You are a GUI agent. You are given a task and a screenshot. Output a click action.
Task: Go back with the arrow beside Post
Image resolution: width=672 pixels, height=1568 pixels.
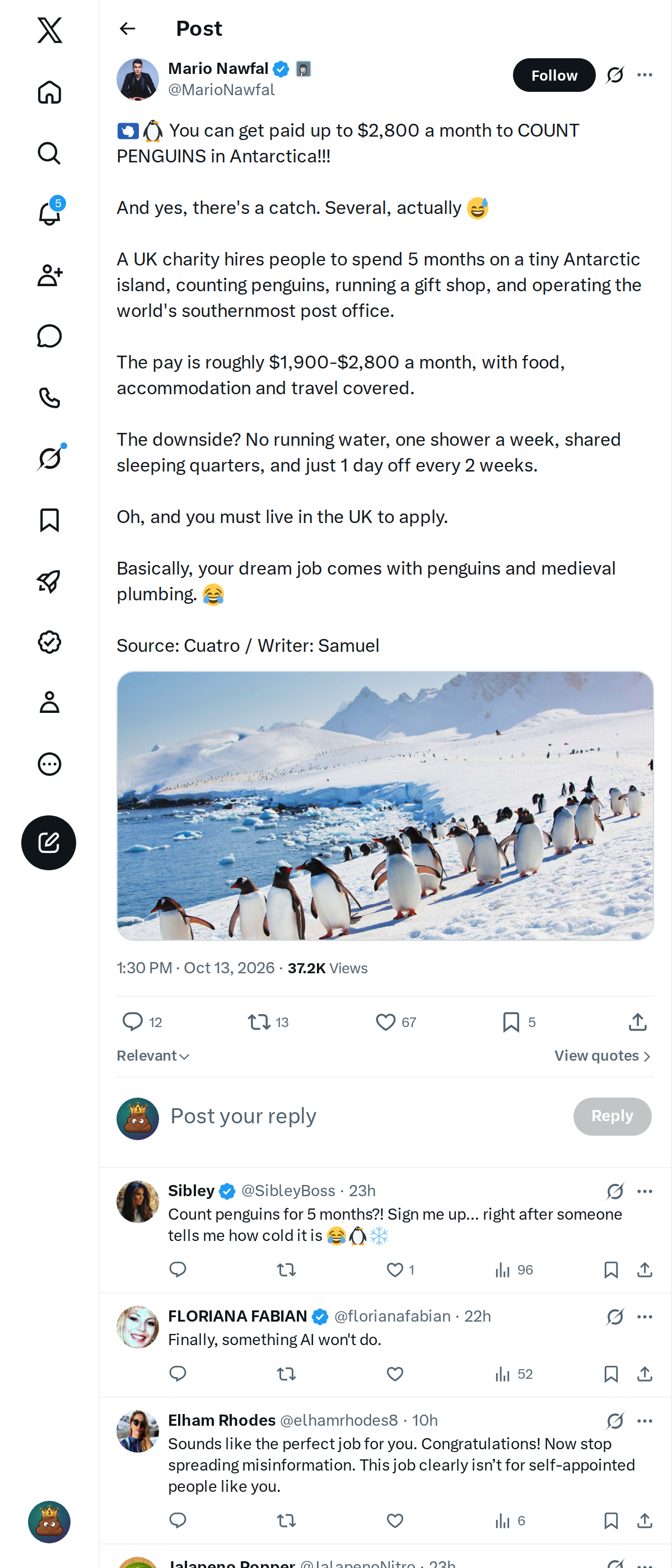point(127,29)
